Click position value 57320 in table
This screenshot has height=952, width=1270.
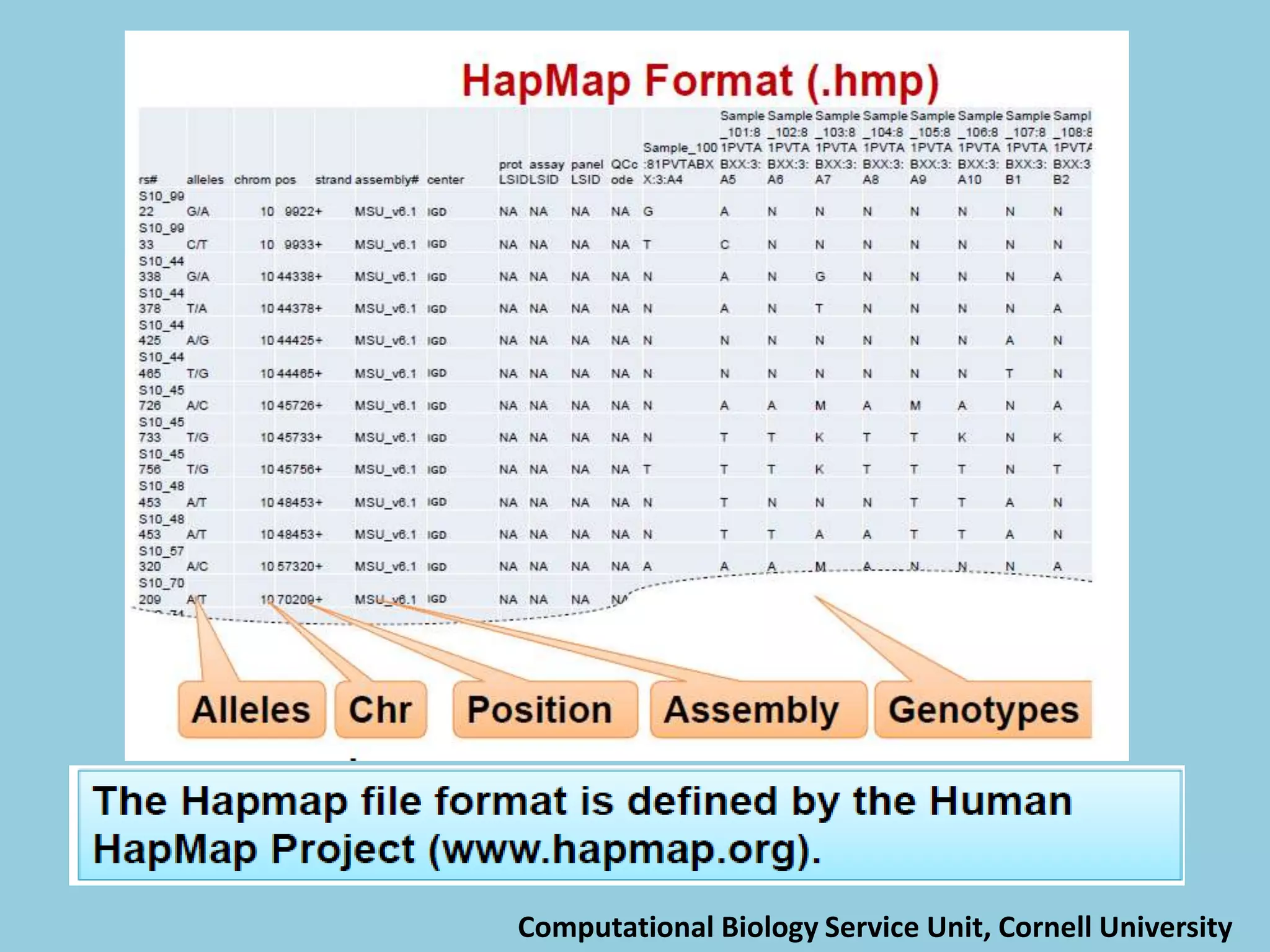click(x=296, y=566)
